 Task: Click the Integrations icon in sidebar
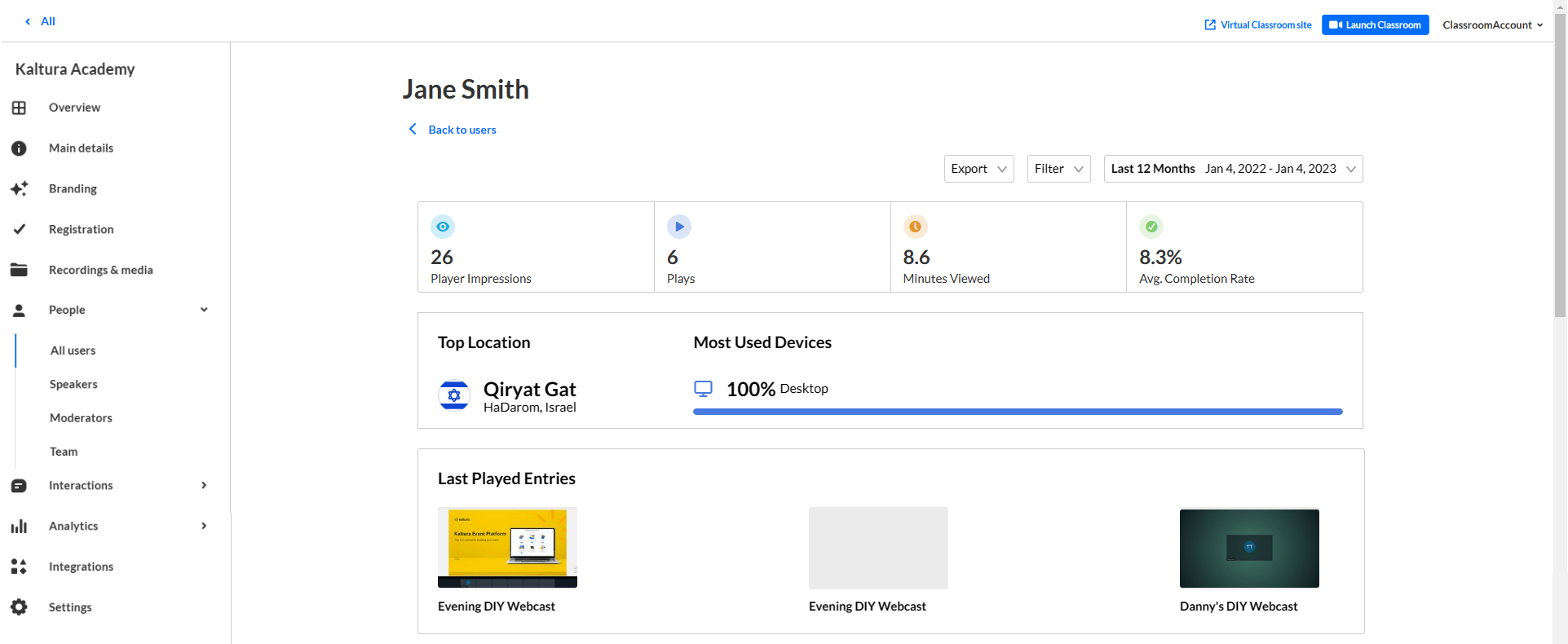[19, 567]
